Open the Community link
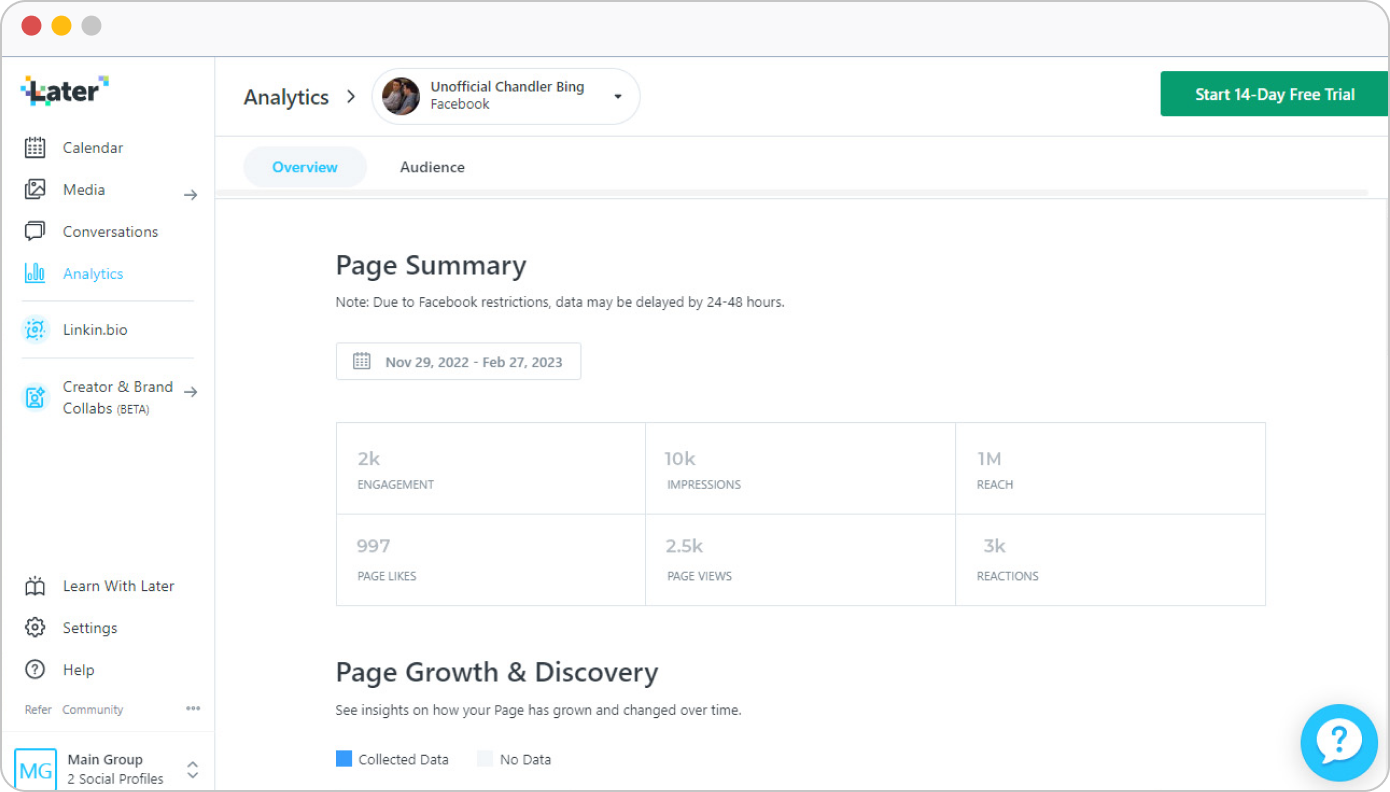 (93, 709)
